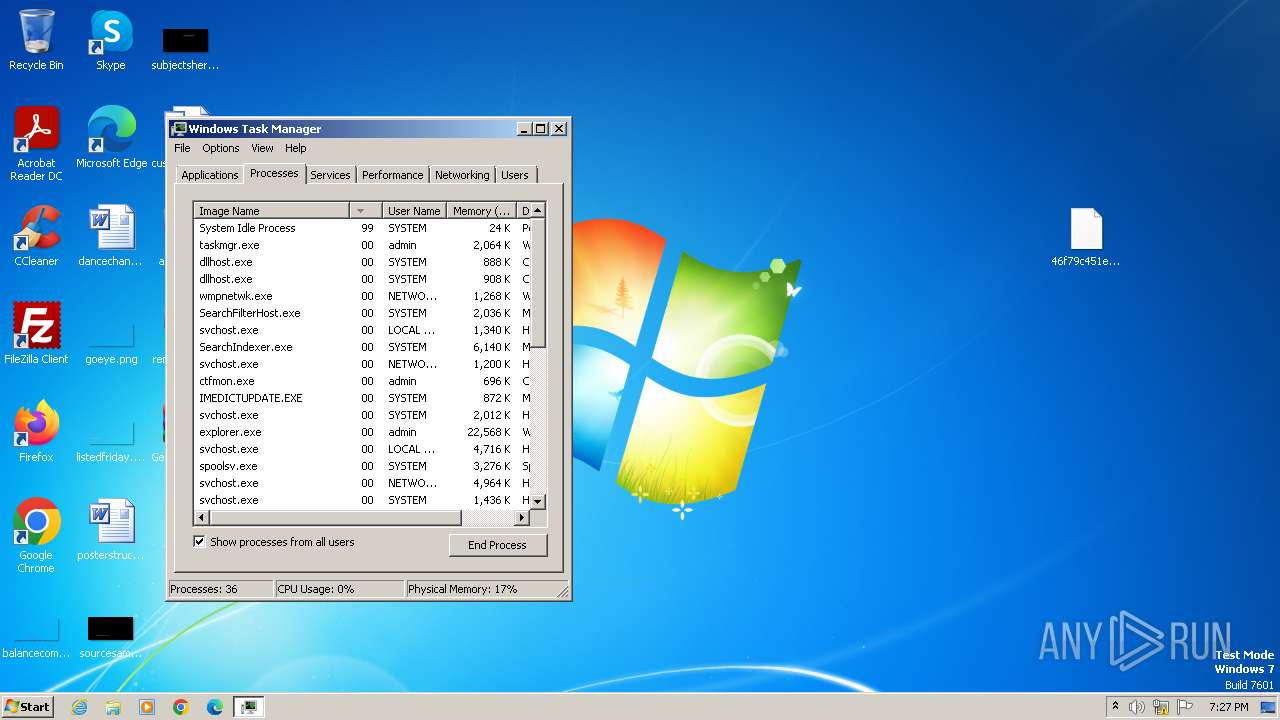Select SearchIndexer.exe process
This screenshot has height=720, width=1280.
pos(361,347)
